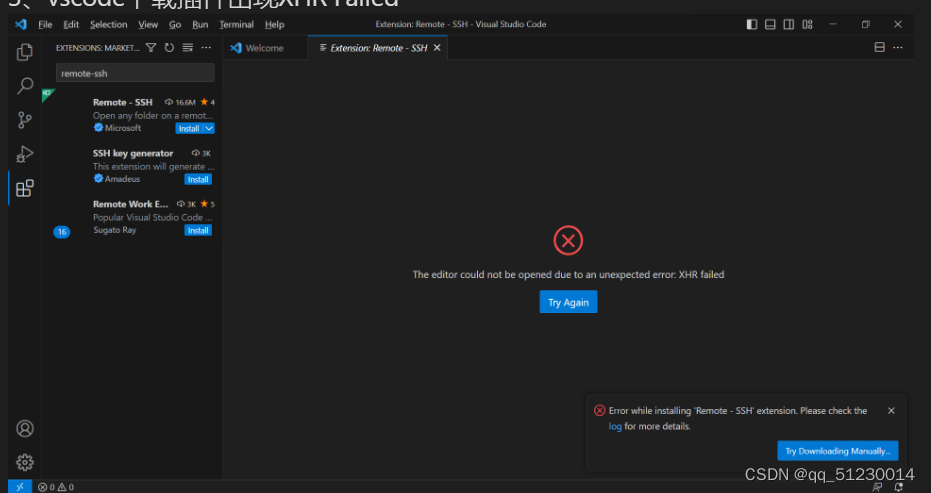This screenshot has height=493, width=931.
Task: Open Run and Debug view
Action: pyautogui.click(x=24, y=154)
